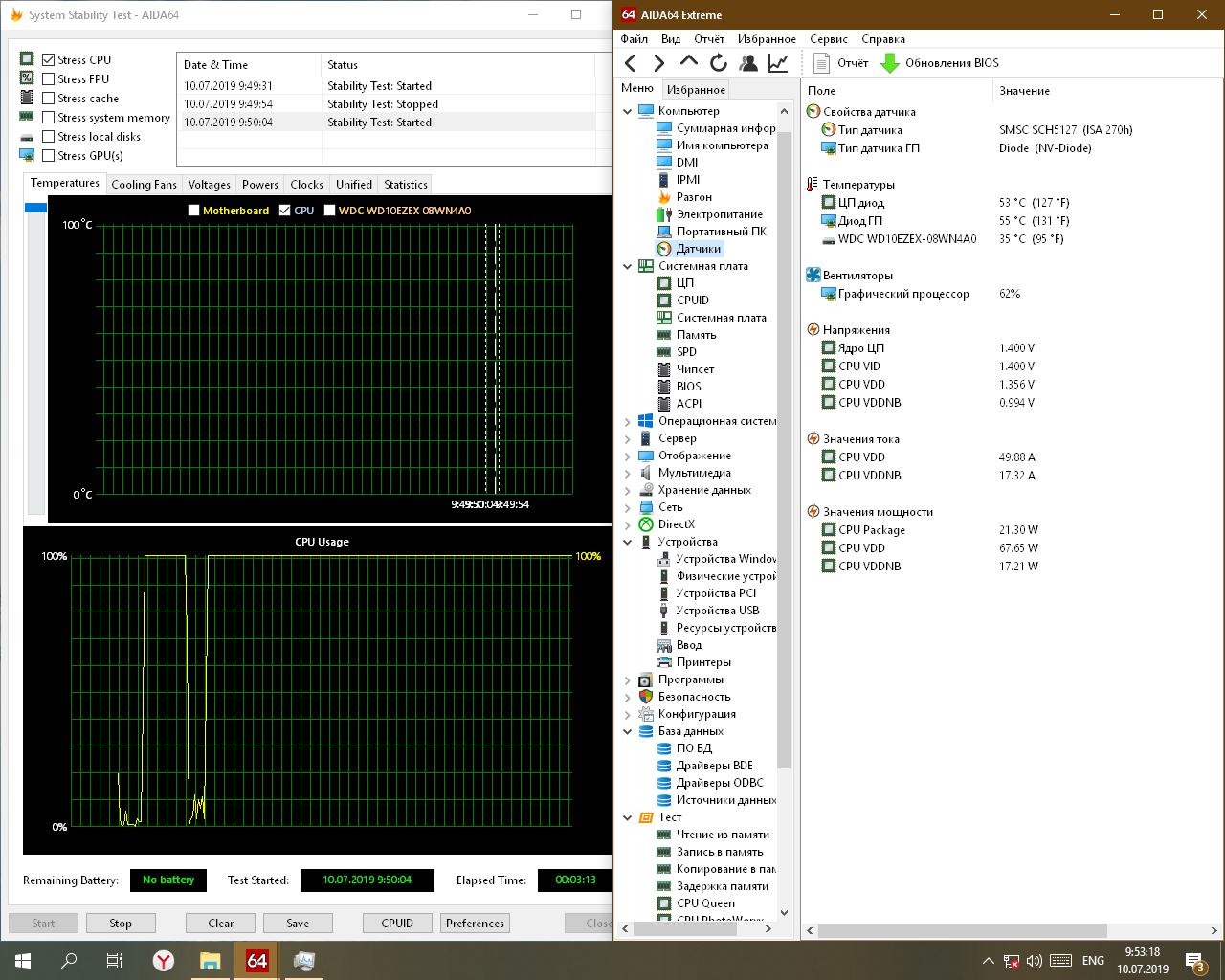Viewport: 1225px width, 980px height.
Task: Refresh the AIDA64 page with the circular arrow
Action: [719, 63]
